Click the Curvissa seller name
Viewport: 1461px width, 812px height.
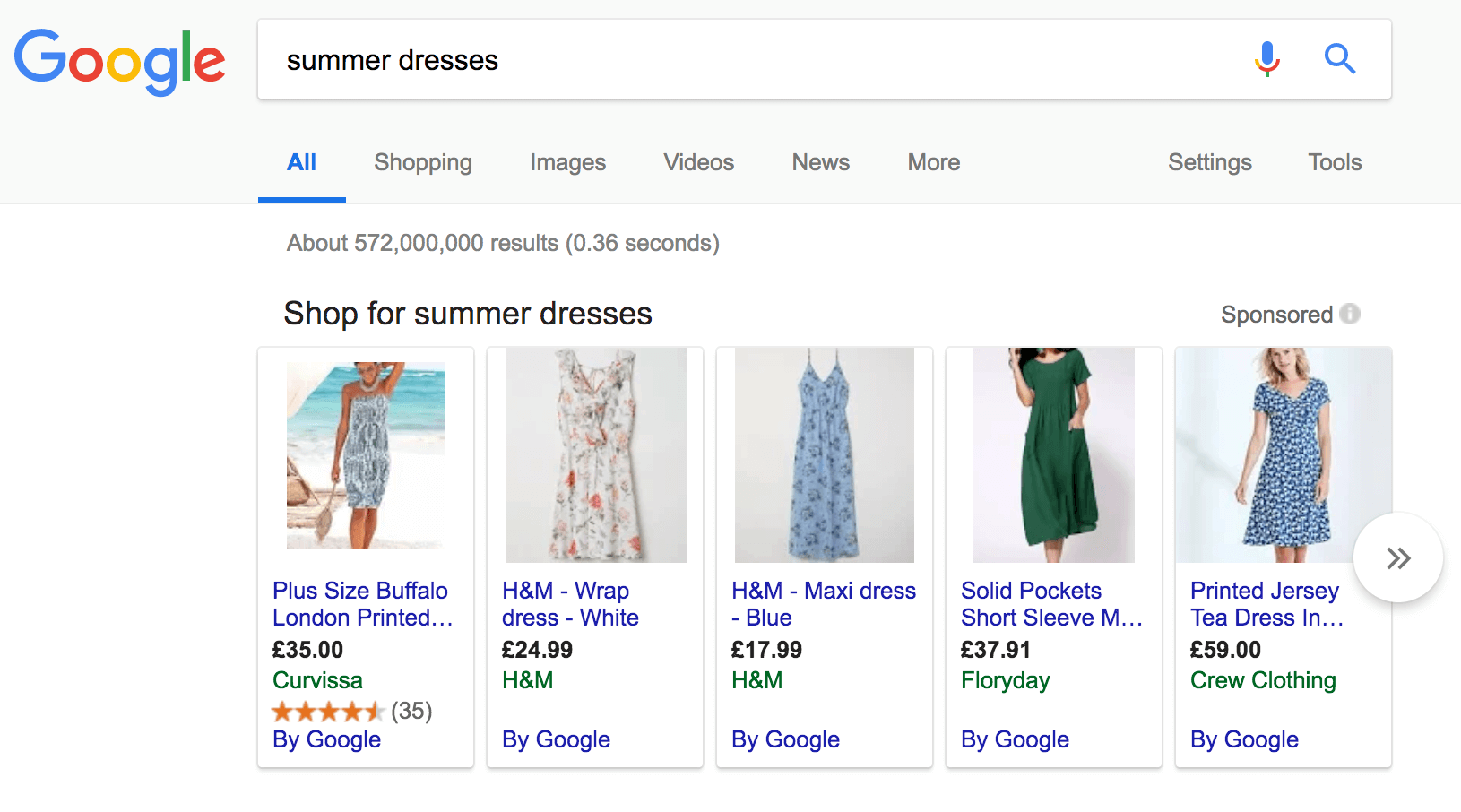(x=317, y=680)
